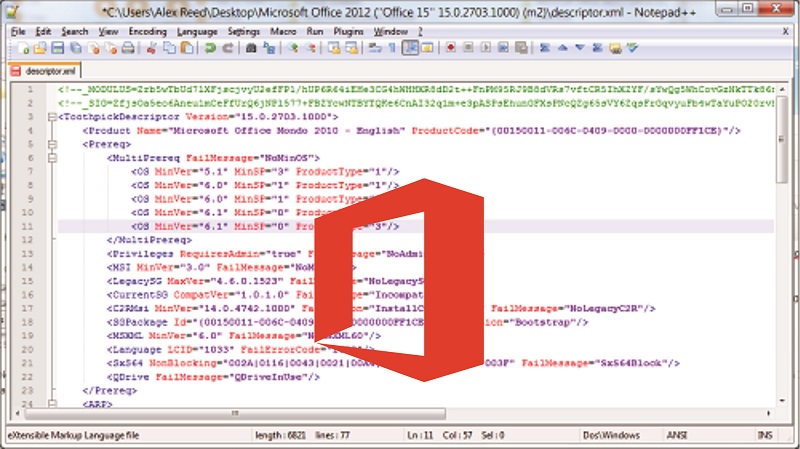The width and height of the screenshot is (800, 449).
Task: Cut selection using the scissors icon
Action: 152,48
